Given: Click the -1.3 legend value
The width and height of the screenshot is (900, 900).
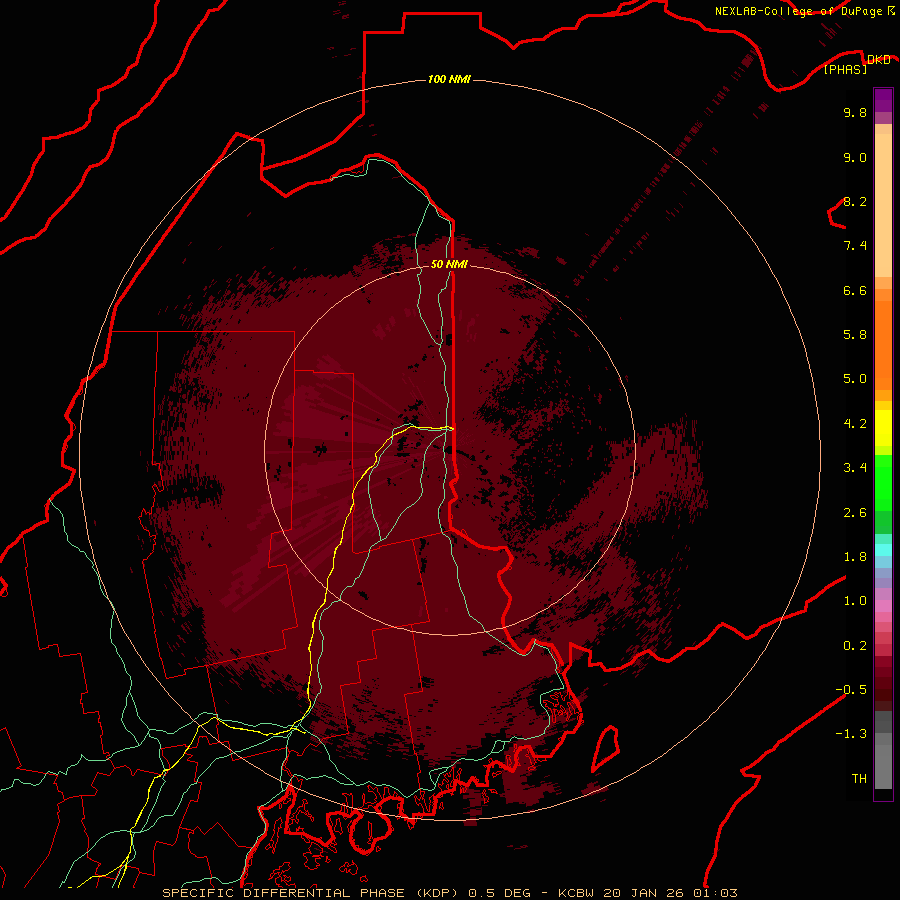Looking at the screenshot, I should 851,734.
